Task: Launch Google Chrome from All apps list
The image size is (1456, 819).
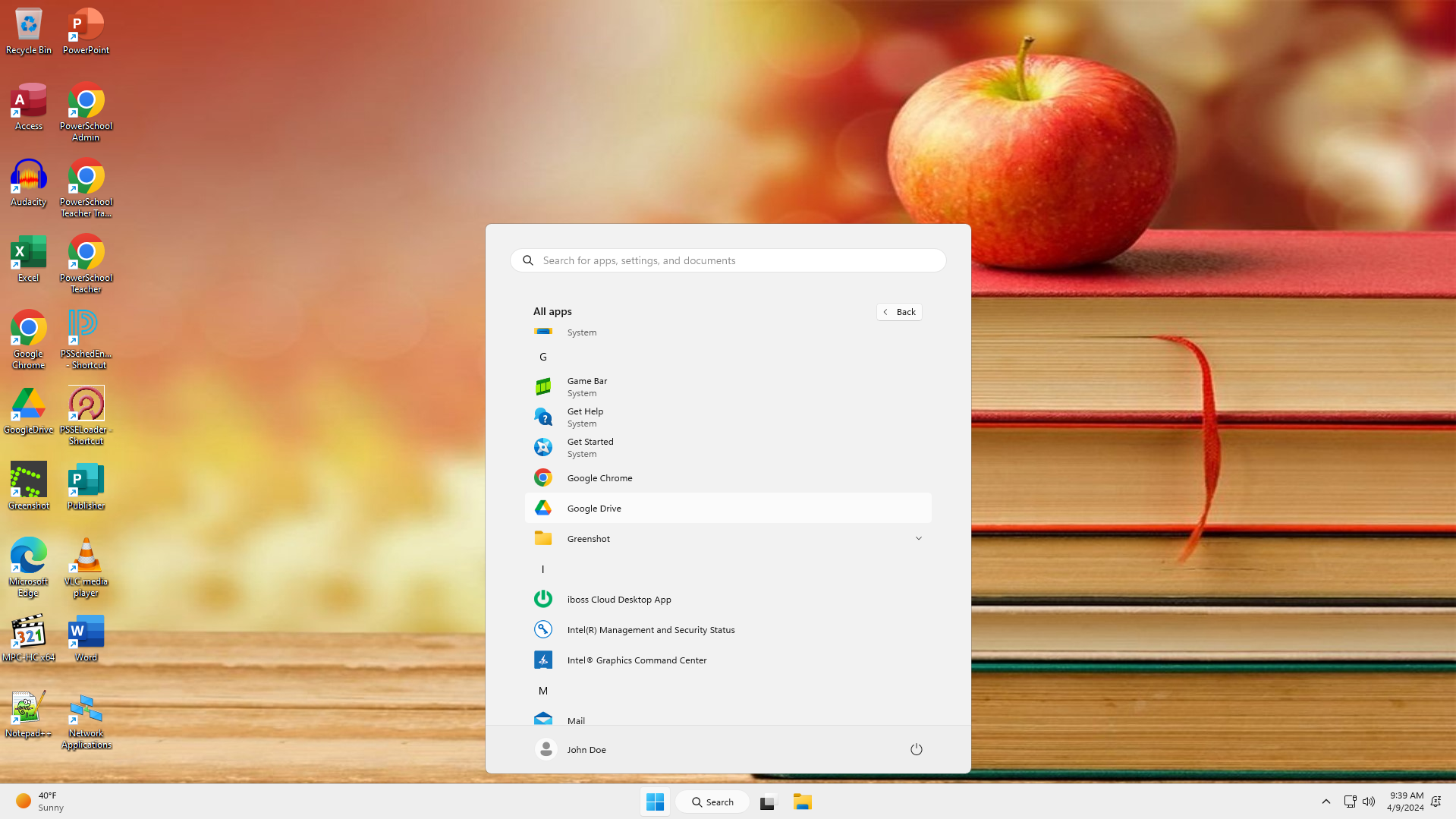Action: point(728,477)
